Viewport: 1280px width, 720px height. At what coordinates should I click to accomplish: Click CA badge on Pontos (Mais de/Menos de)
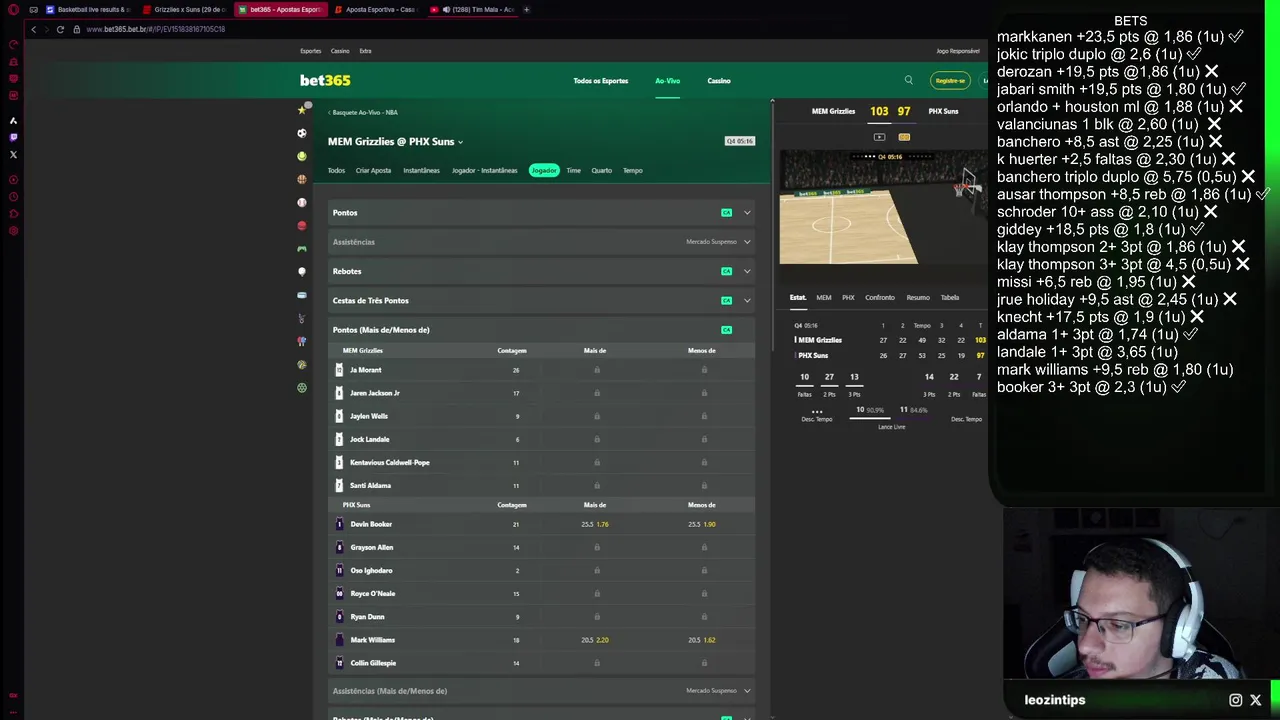point(727,330)
